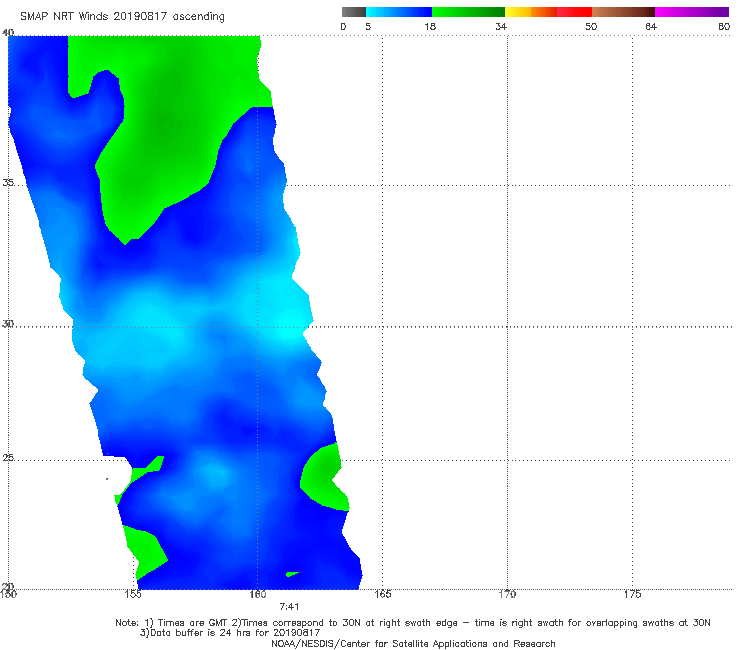This screenshot has width=740, height=650.
Task: Click the tiny green speck near the 20N axis
Action: pyautogui.click(x=292, y=574)
